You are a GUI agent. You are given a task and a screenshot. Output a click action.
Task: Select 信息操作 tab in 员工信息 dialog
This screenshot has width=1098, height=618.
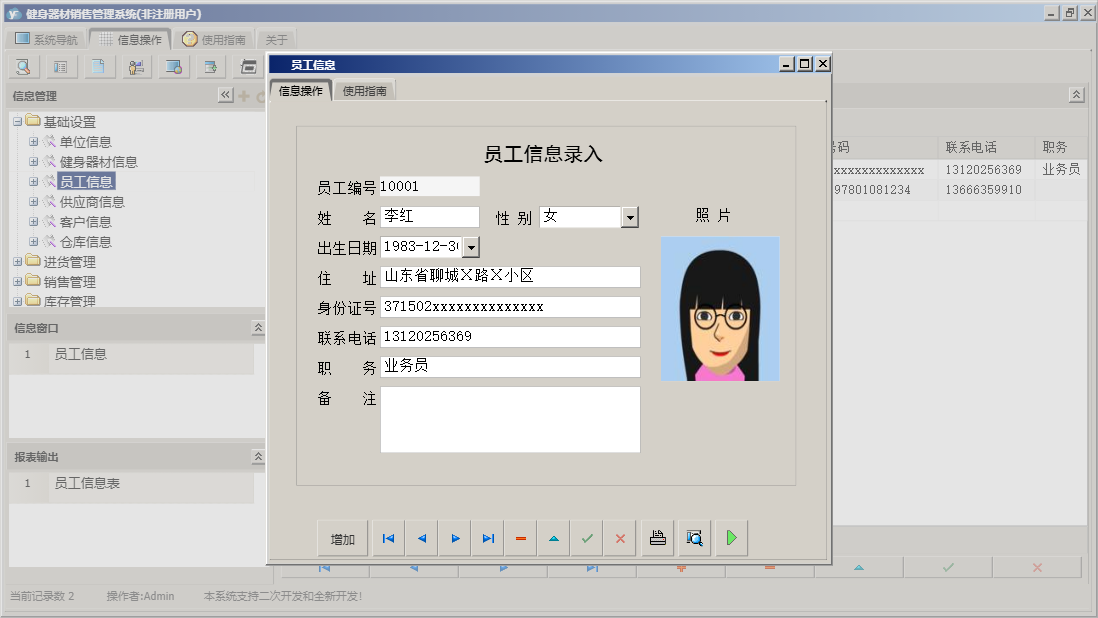point(300,91)
